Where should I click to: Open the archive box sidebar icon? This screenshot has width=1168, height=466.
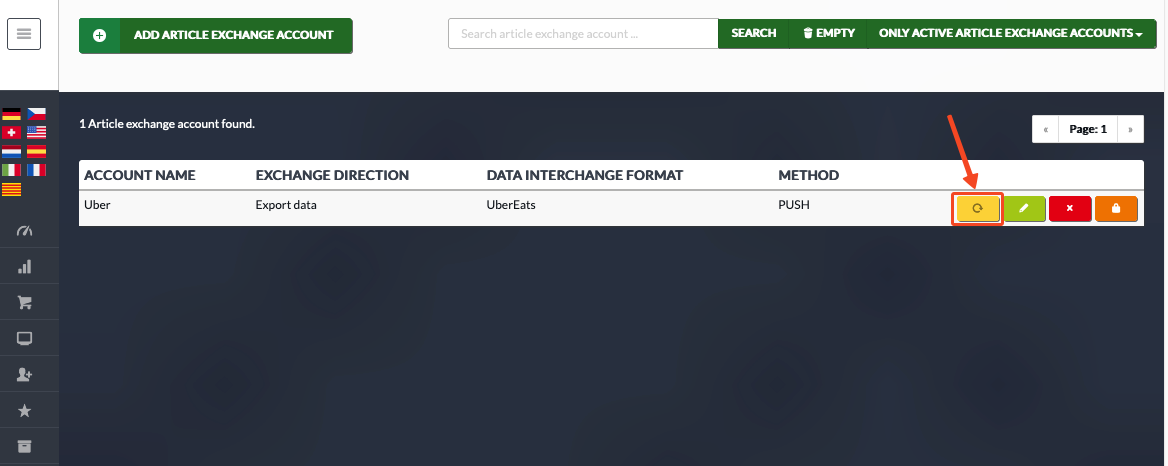[25, 447]
